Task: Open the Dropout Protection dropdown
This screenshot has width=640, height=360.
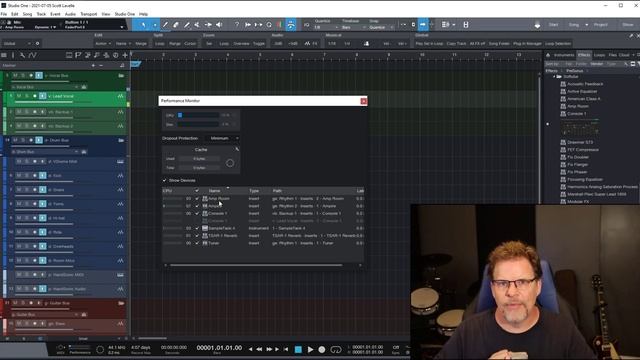Action: 222,138
